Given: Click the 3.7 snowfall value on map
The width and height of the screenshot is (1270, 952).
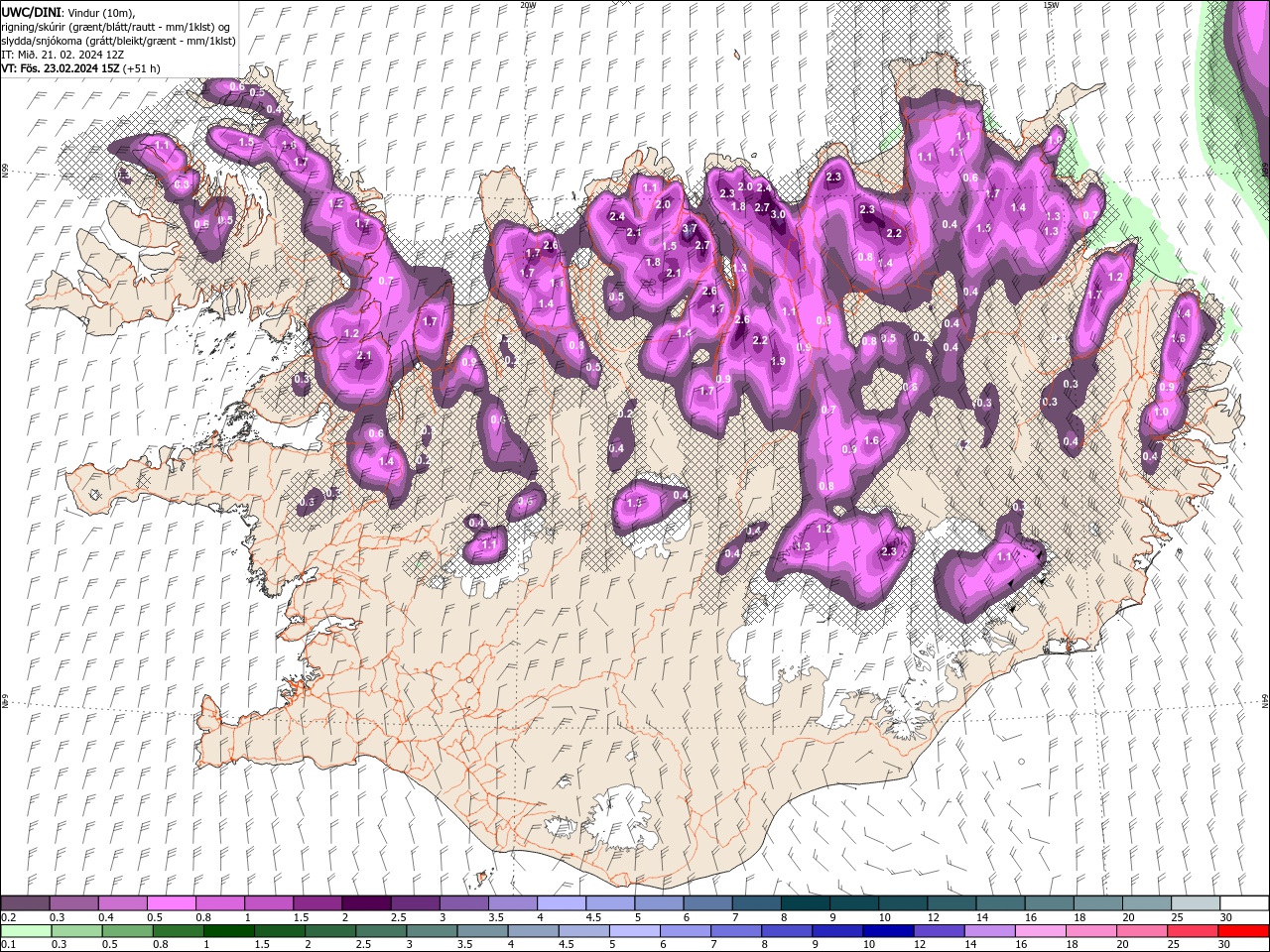Looking at the screenshot, I should click(x=691, y=228).
